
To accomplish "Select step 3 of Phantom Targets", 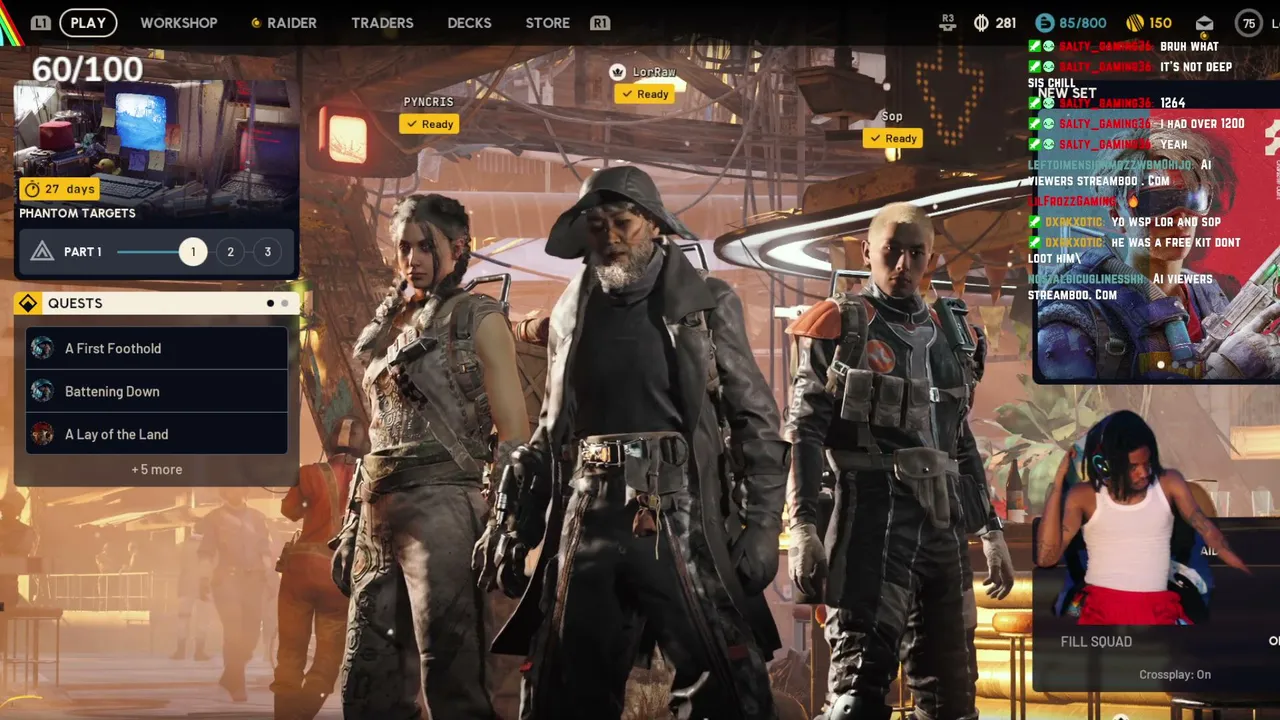I will point(267,252).
